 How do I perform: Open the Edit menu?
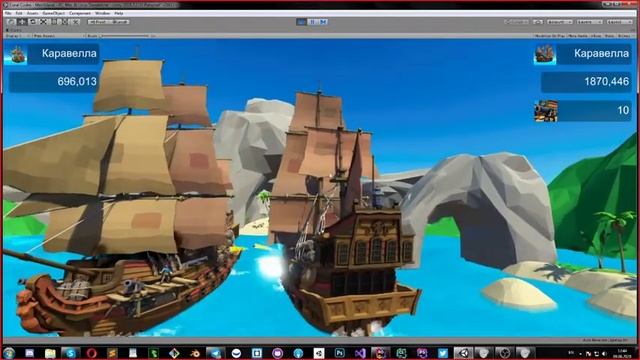point(19,13)
